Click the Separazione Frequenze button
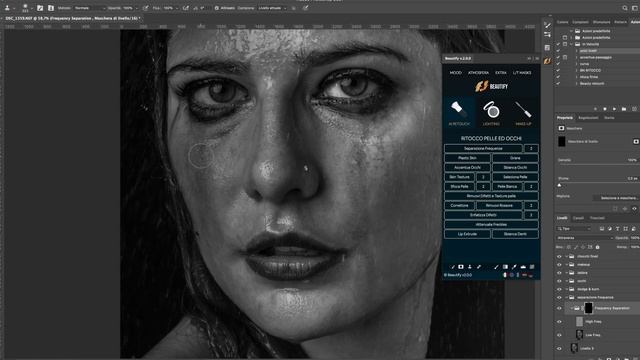Image resolution: width=640 pixels, height=360 pixels. point(483,149)
